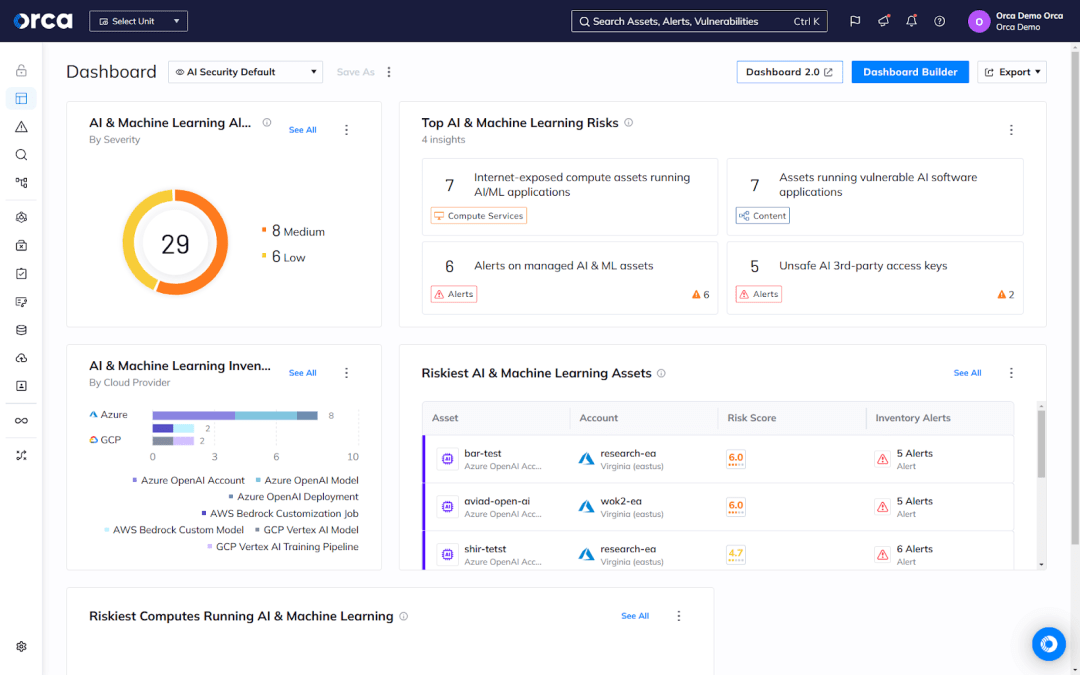Open the hexagon atom sidebar icon
The height and width of the screenshot is (675, 1080).
click(21, 218)
